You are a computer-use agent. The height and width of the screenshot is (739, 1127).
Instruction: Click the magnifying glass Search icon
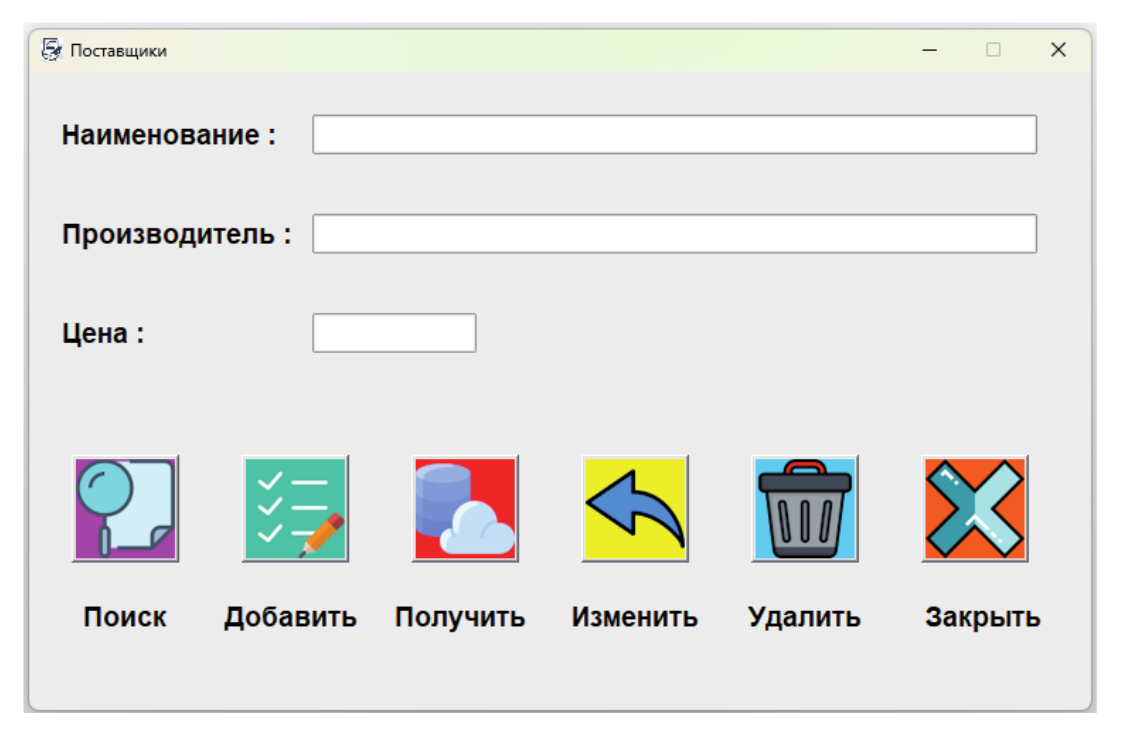[125, 508]
